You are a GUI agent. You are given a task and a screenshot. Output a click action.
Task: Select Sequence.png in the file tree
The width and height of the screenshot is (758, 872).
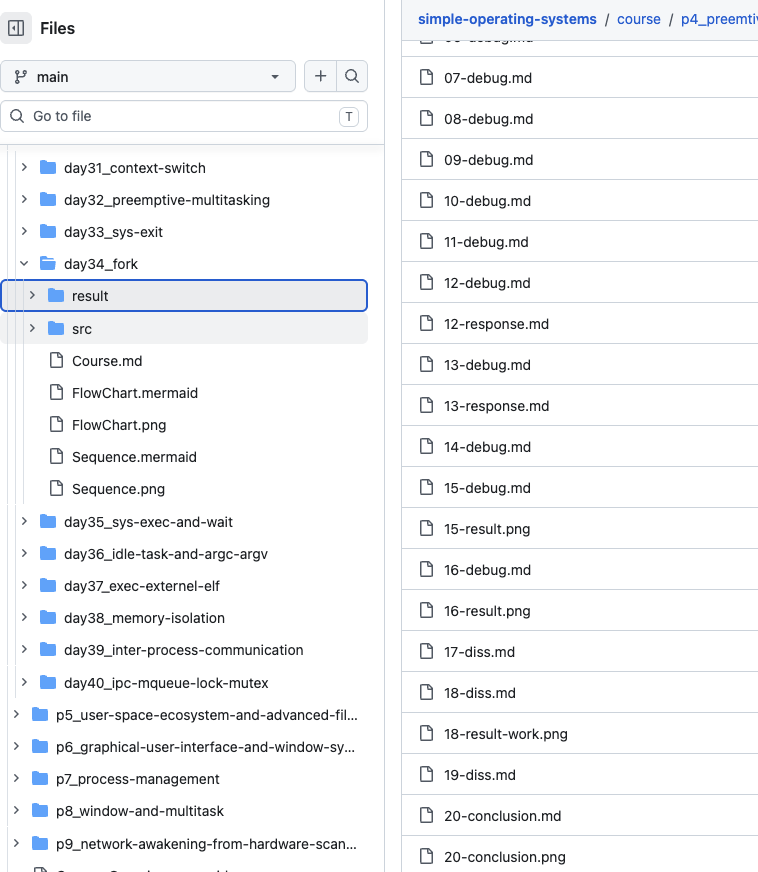point(118,489)
